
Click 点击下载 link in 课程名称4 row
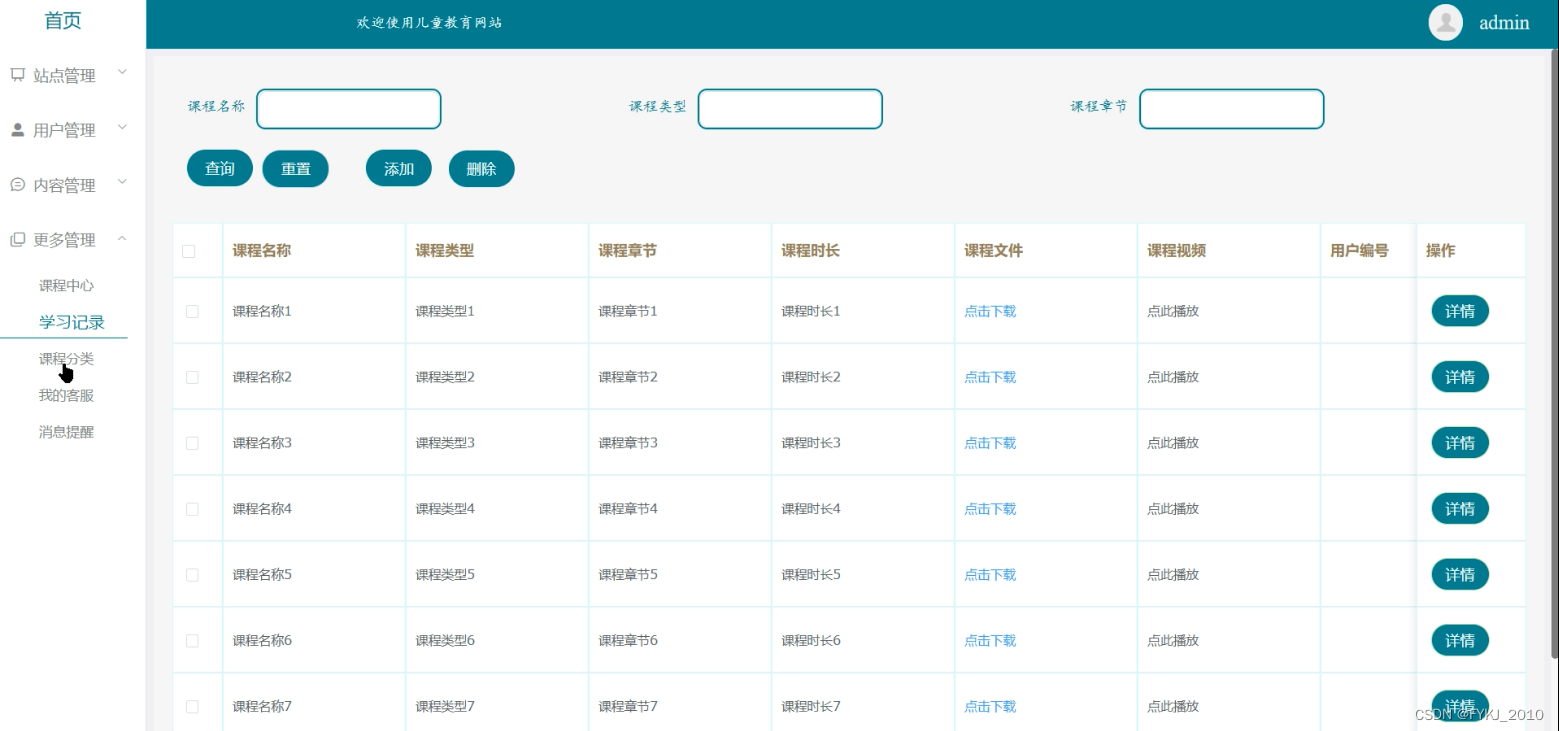[990, 509]
